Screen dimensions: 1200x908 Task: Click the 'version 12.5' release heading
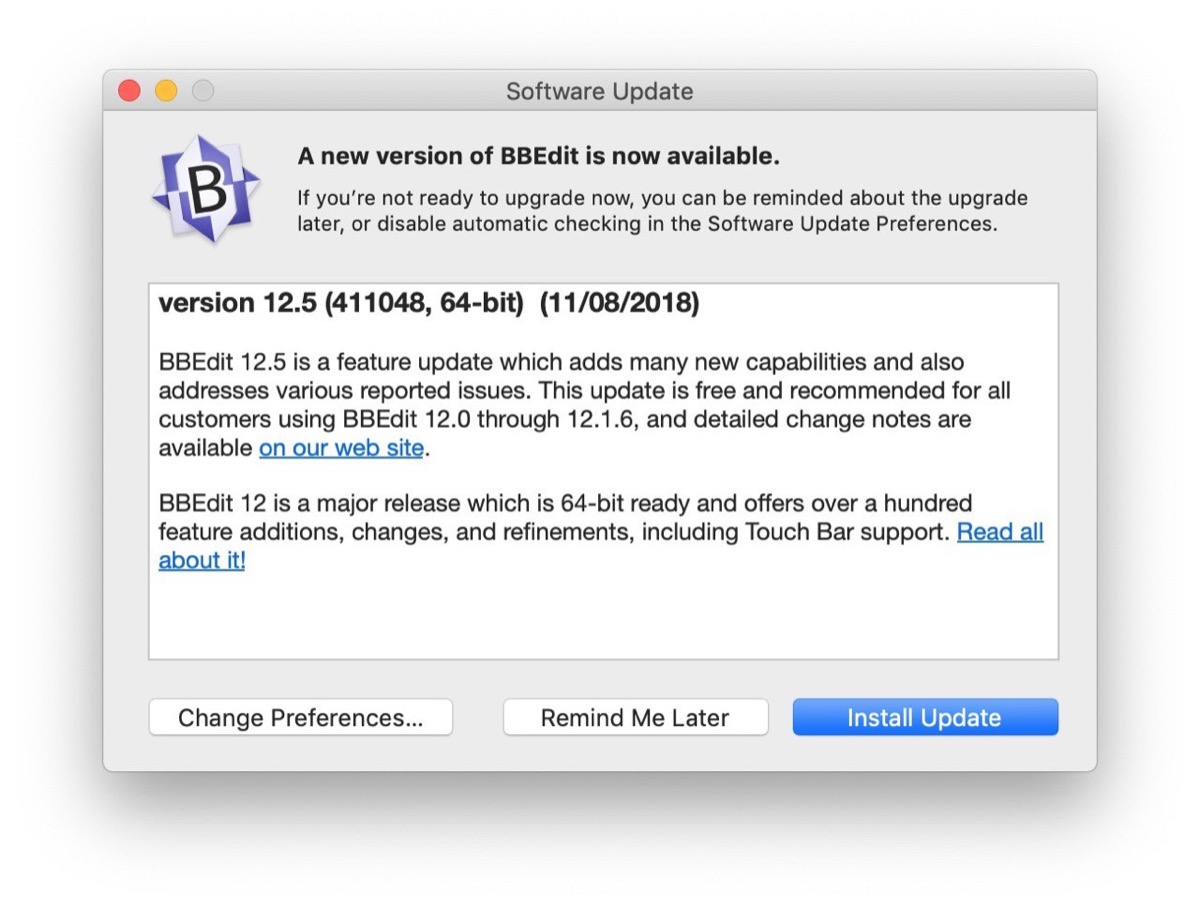click(235, 304)
